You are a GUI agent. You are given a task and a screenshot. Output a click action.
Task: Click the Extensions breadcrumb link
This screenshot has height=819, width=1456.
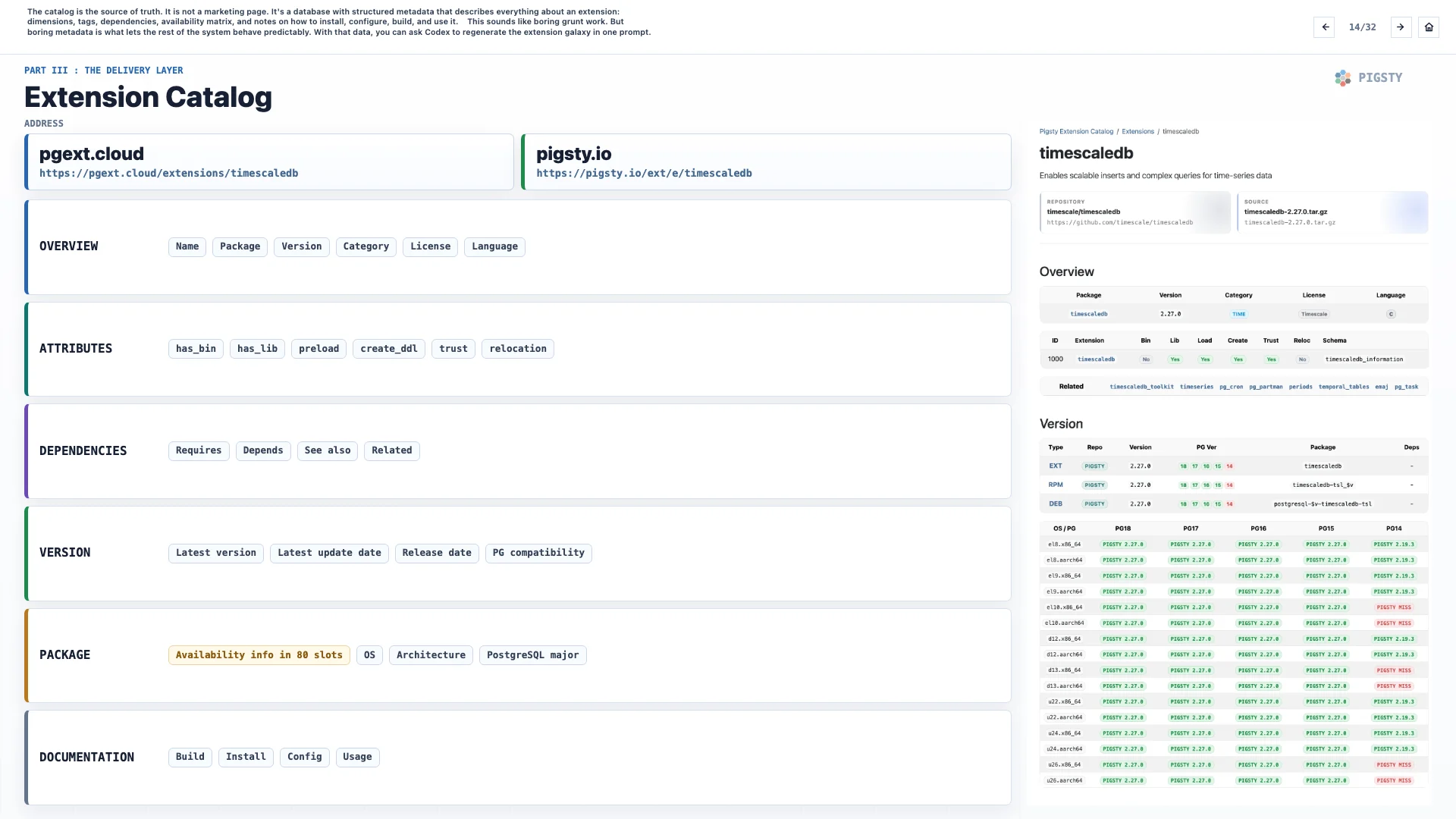1137,132
